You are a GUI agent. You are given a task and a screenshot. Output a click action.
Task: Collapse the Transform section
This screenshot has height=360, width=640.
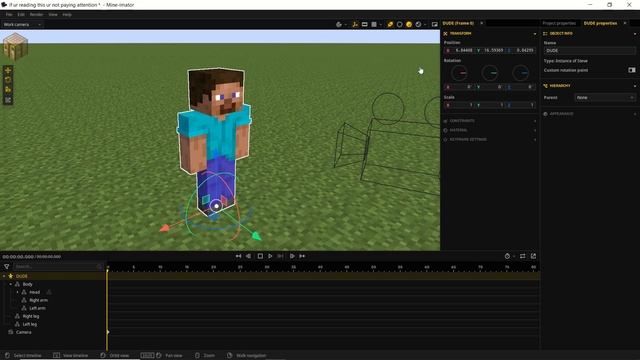click(535, 34)
